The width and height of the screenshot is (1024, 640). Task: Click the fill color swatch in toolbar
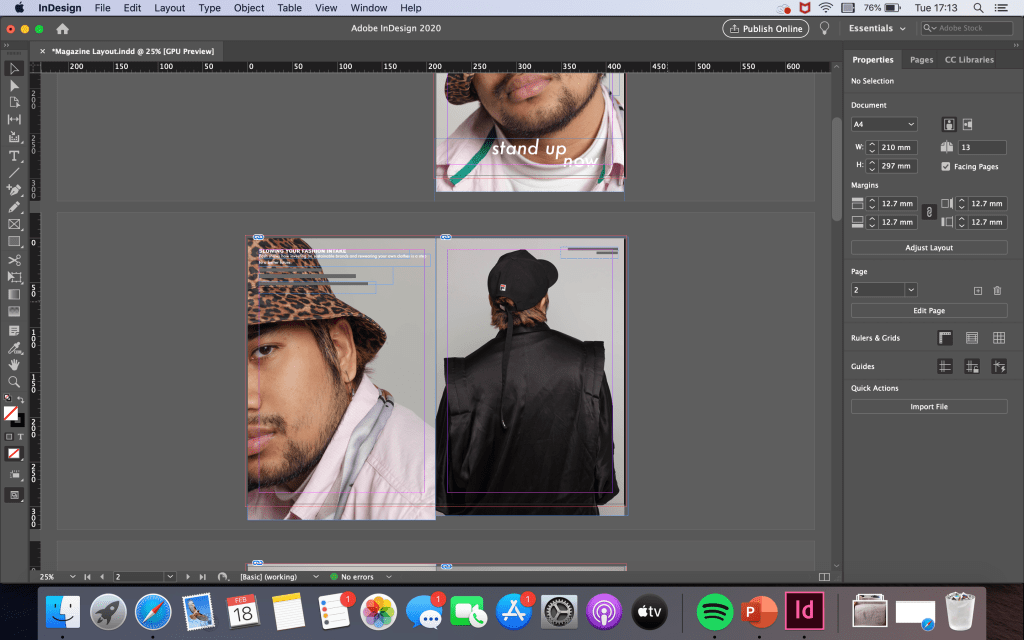tap(10, 412)
